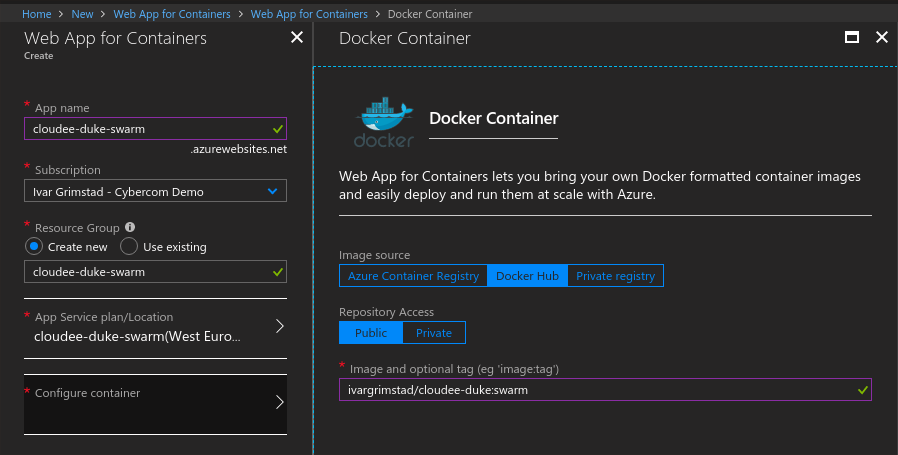The image size is (898, 455).
Task: Select Docker Hub image source
Action: point(527,276)
